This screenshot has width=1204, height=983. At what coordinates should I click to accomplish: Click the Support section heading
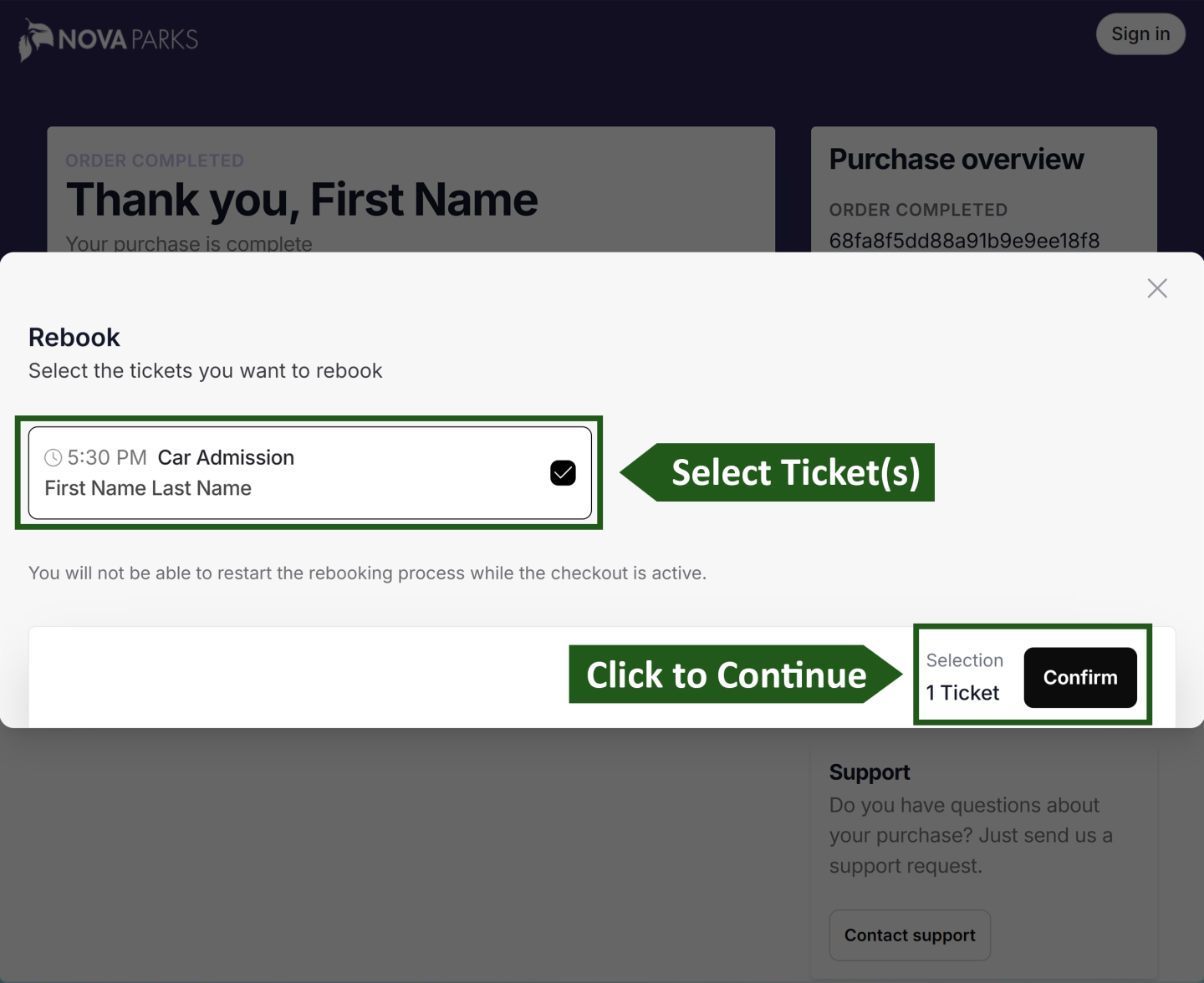870,772
